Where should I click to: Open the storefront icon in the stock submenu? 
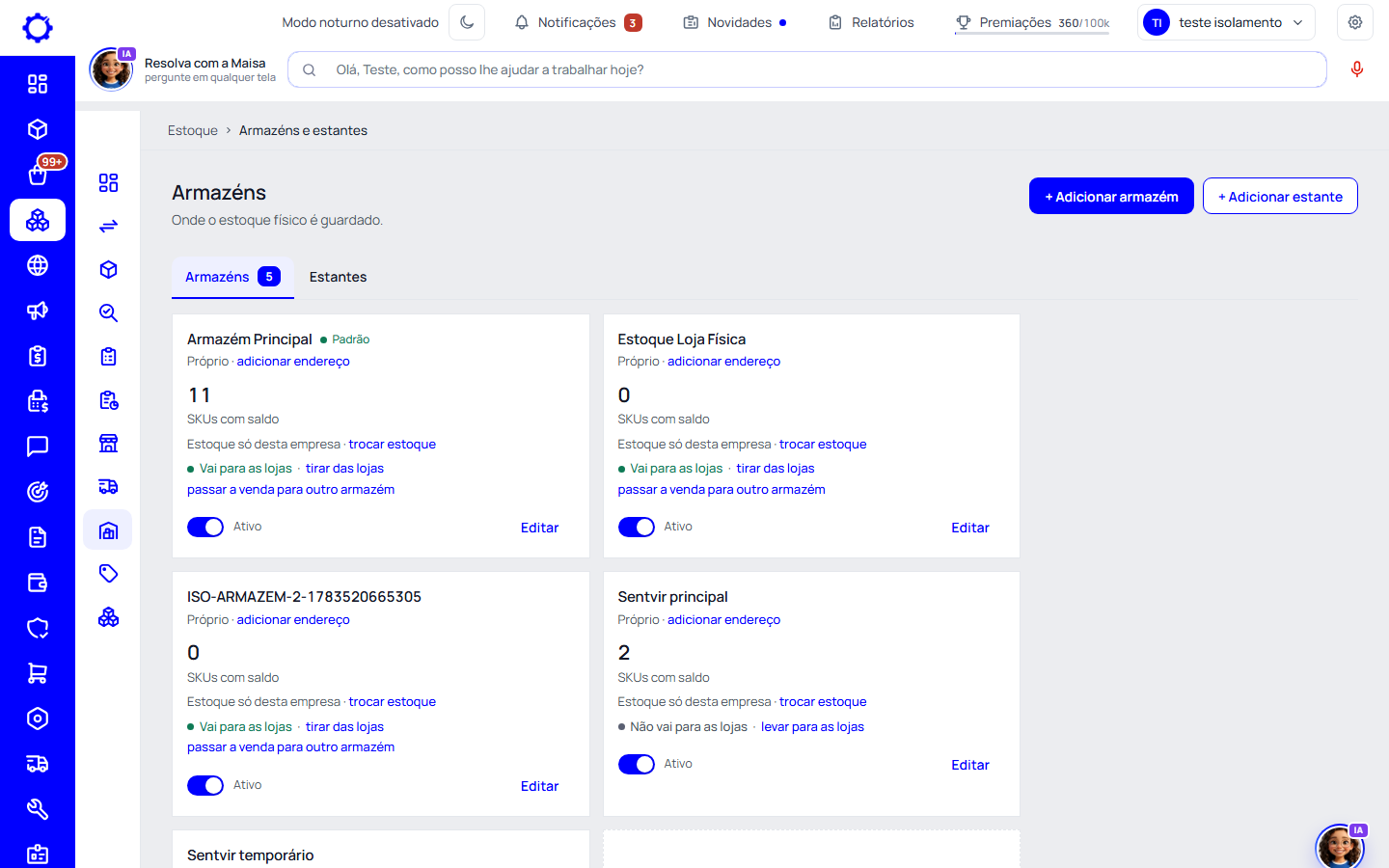pos(108,443)
